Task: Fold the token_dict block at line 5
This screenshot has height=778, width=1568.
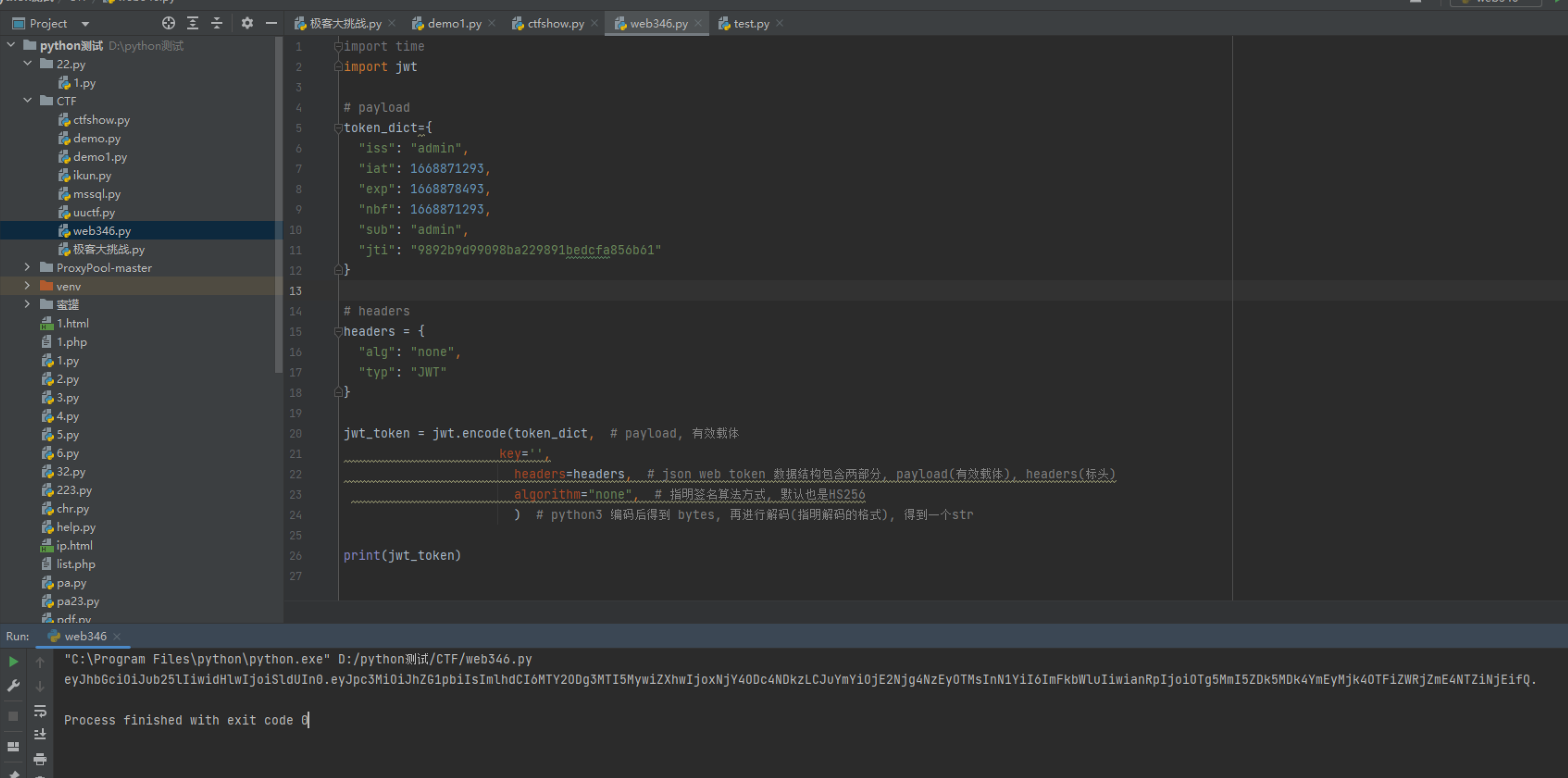Action: (338, 128)
